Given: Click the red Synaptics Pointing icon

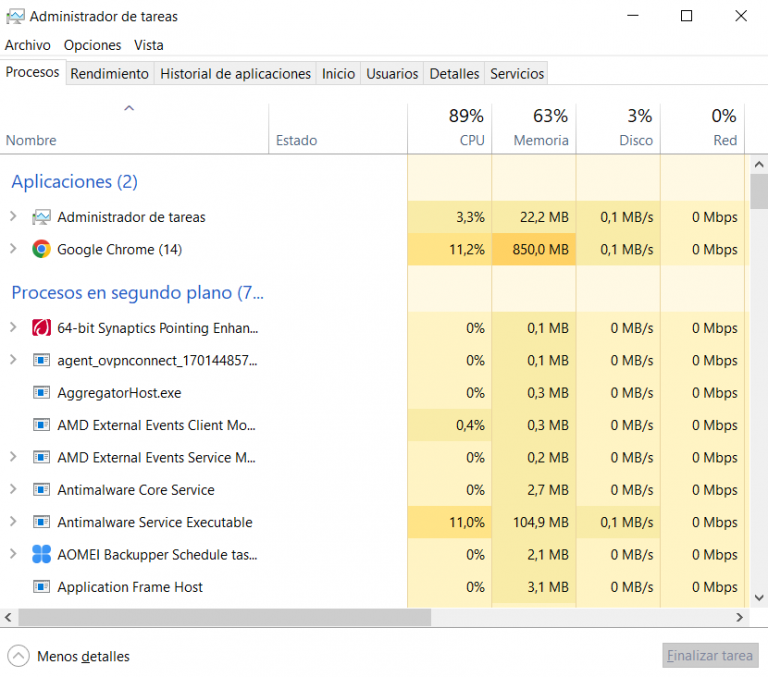Looking at the screenshot, I should tap(41, 328).
